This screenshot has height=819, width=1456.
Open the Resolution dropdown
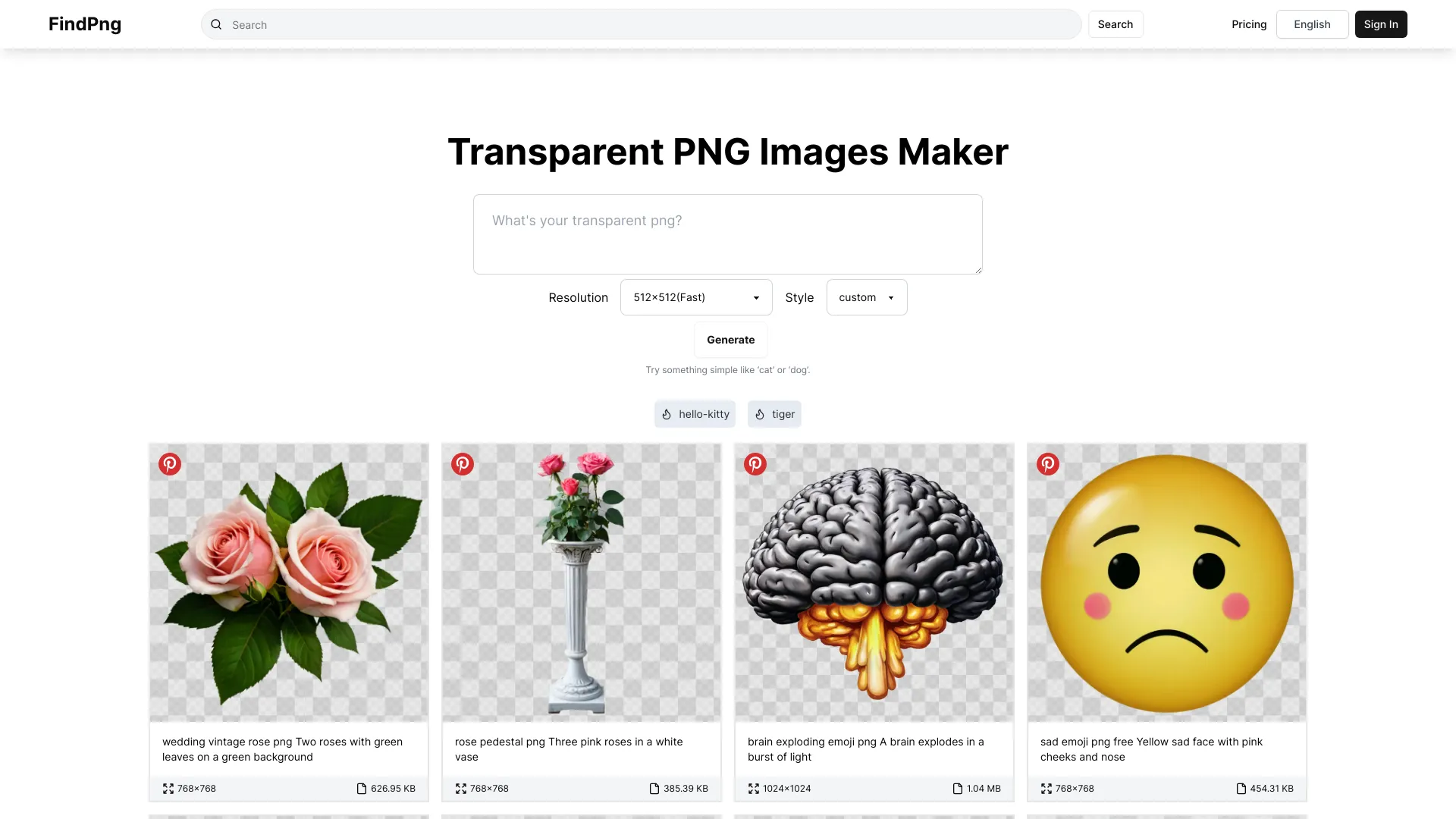695,297
